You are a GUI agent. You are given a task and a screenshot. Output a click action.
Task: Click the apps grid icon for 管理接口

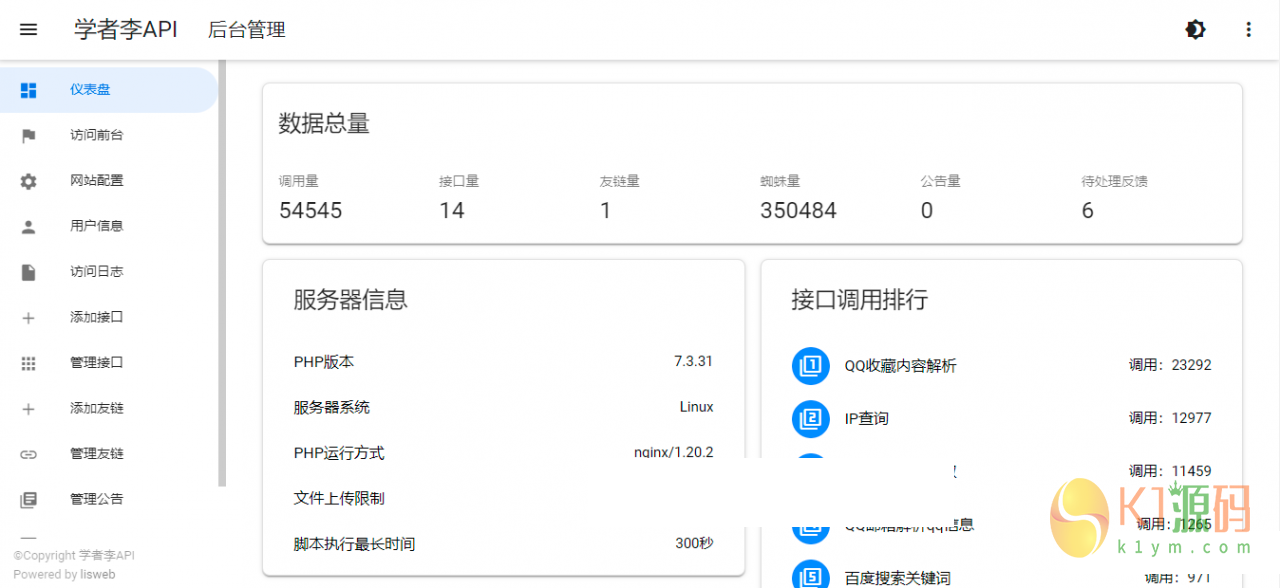coord(28,363)
